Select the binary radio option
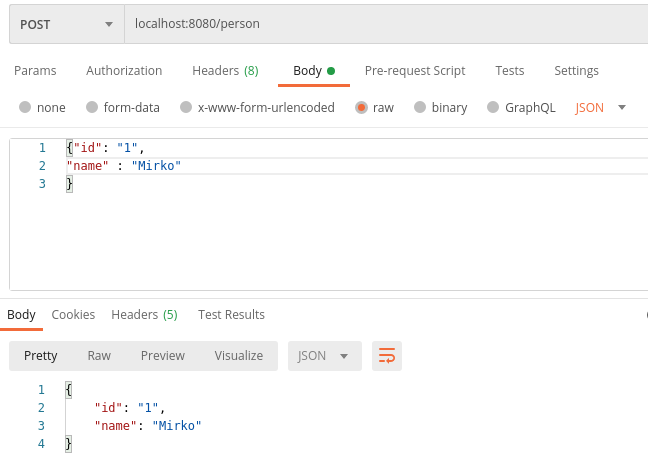The height and width of the screenshot is (469, 648). pyautogui.click(x=420, y=107)
